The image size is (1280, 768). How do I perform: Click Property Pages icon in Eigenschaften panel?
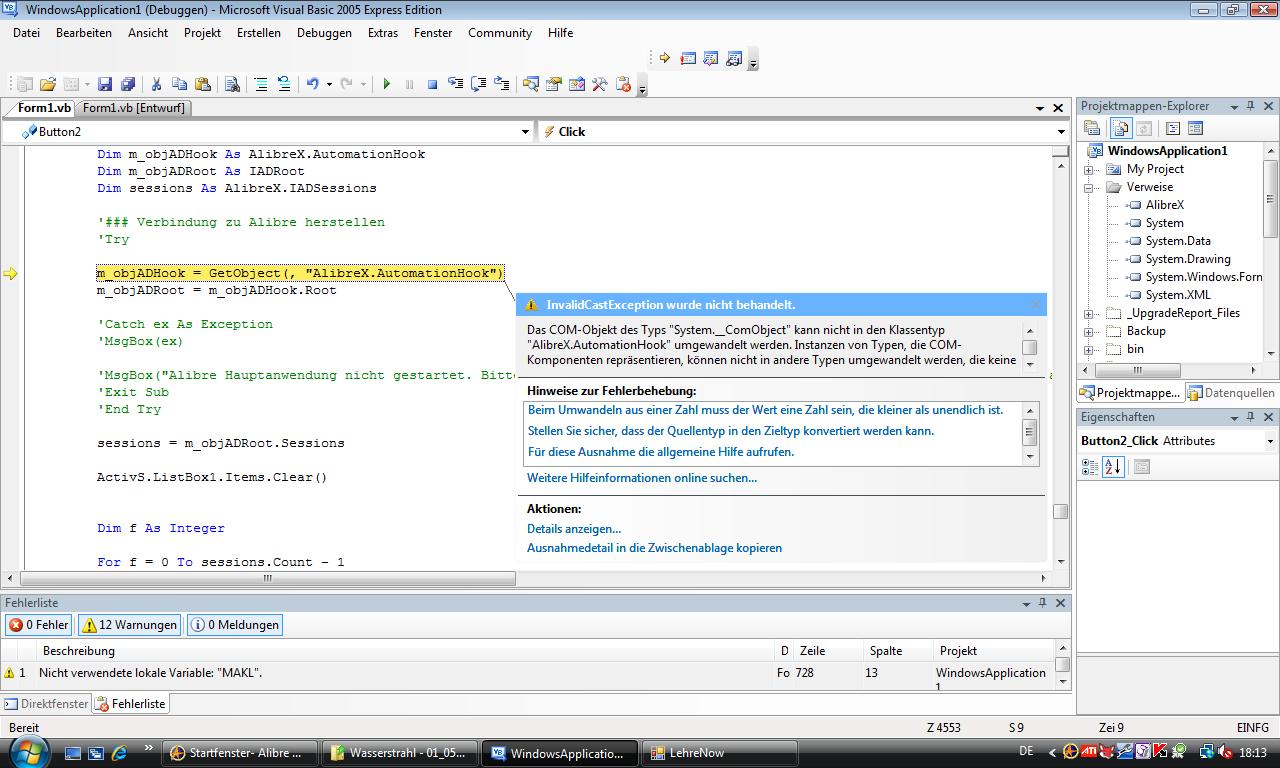[1142, 467]
